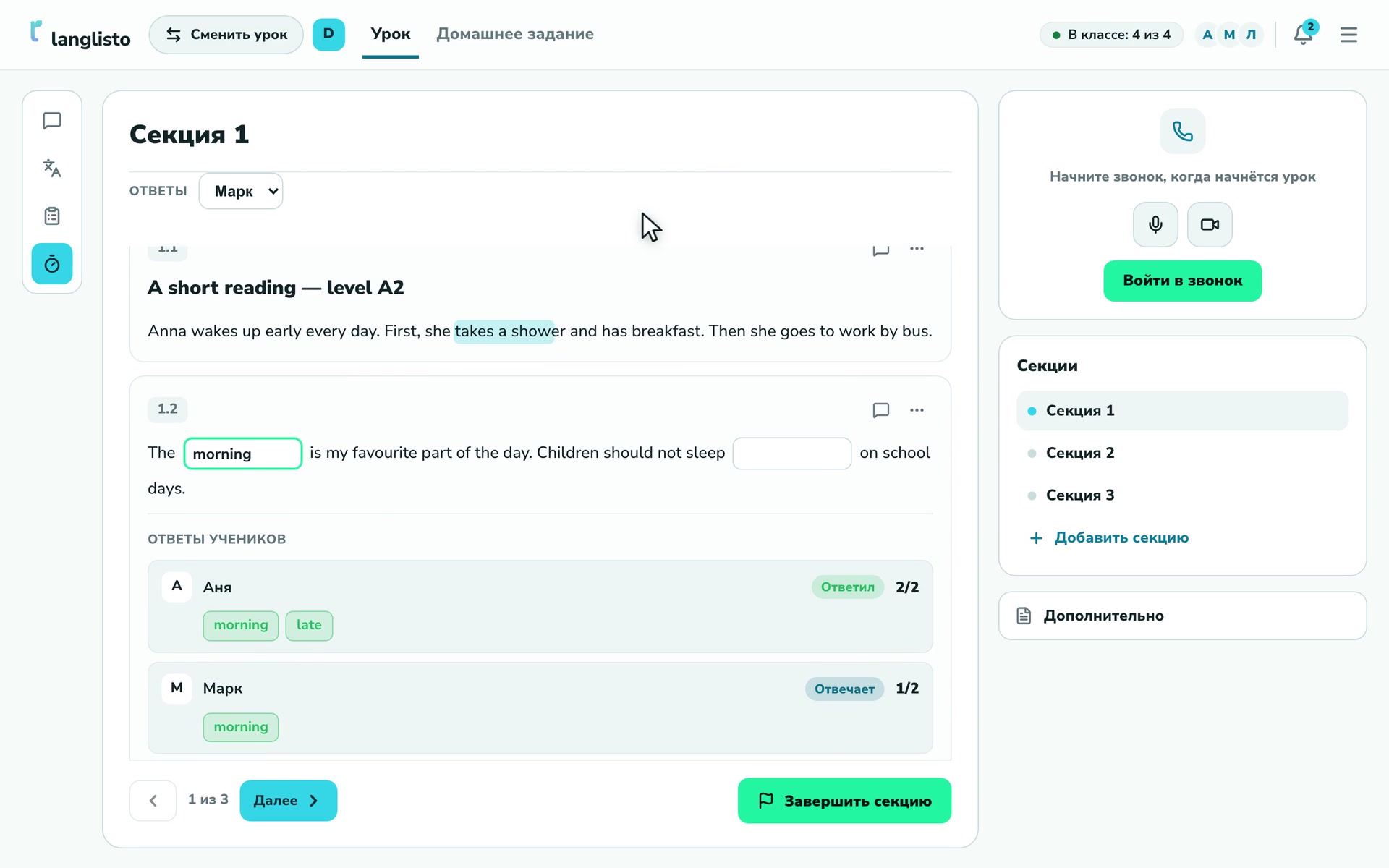The width and height of the screenshot is (1389, 868).
Task: Toggle the camera before joining call
Action: [x=1210, y=224]
